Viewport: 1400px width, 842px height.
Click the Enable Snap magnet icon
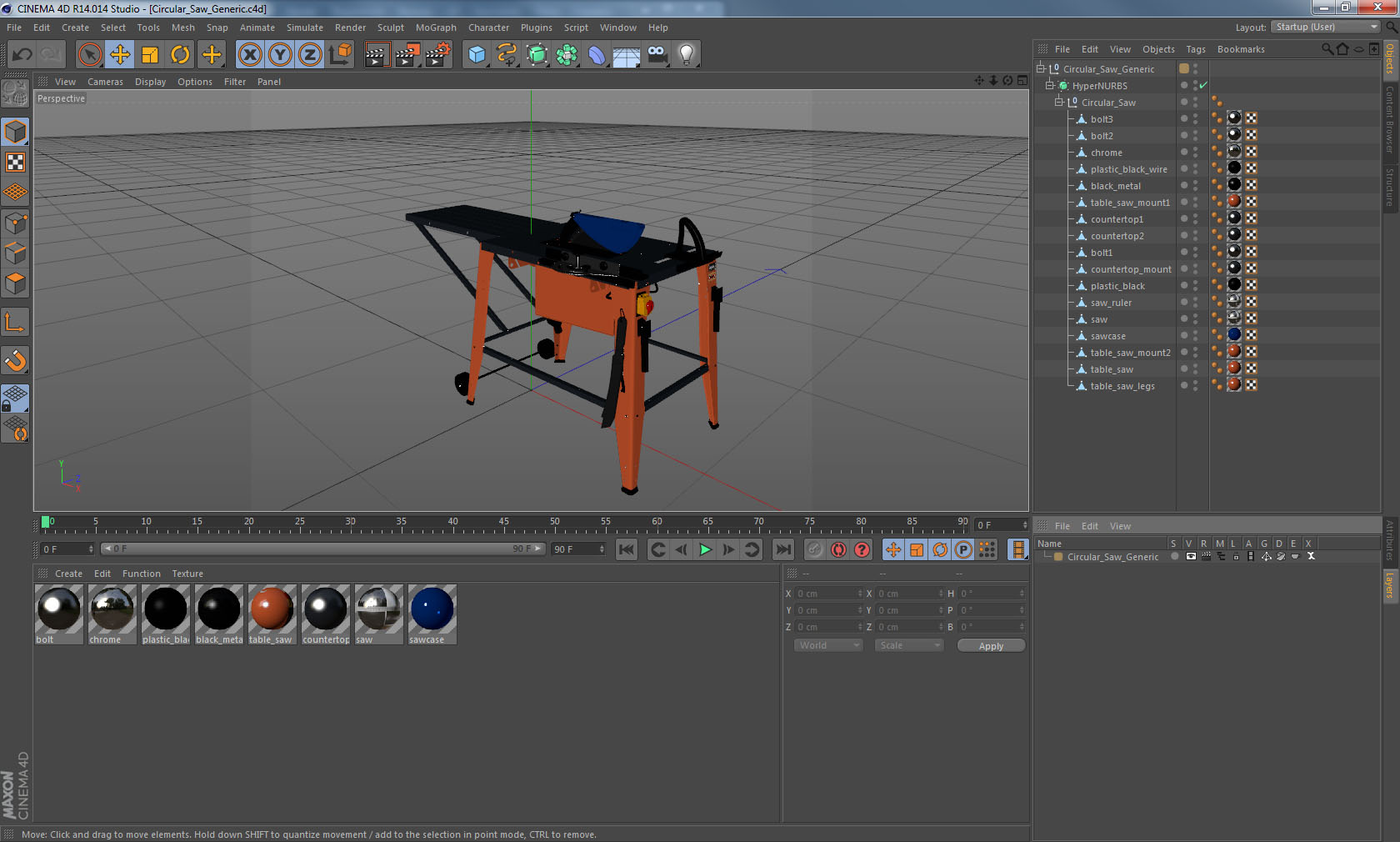[x=15, y=360]
